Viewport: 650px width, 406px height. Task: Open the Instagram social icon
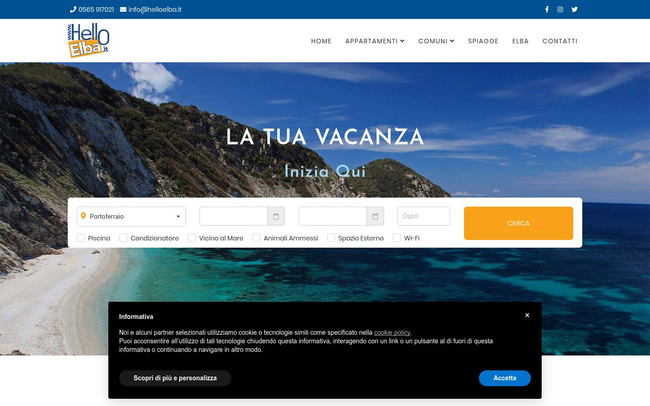[560, 10]
